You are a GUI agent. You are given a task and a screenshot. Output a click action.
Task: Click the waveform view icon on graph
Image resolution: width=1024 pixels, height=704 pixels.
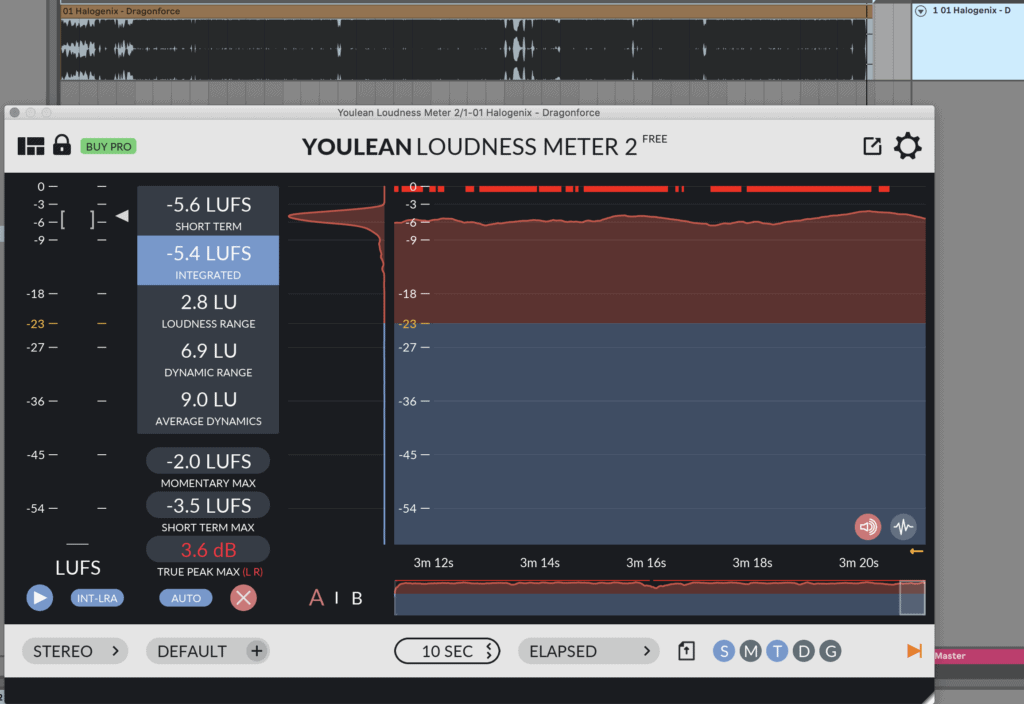coord(903,526)
